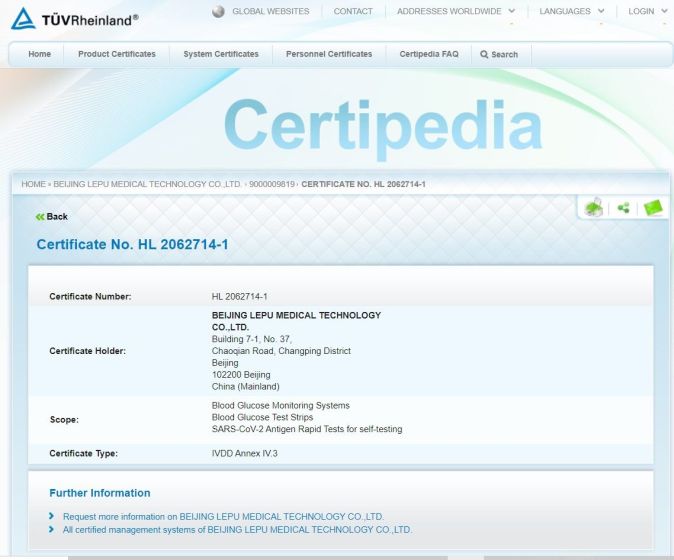The width and height of the screenshot is (674, 560).
Task: Click the Search menu item
Action: 499,55
